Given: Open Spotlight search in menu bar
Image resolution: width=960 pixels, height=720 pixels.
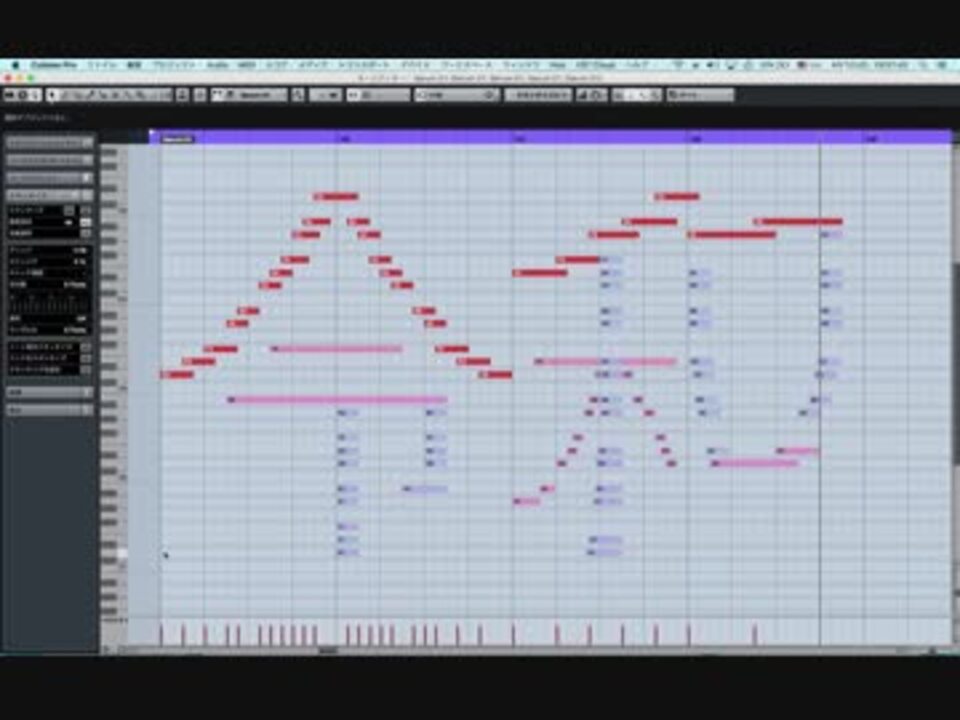Looking at the screenshot, I should [x=923, y=64].
